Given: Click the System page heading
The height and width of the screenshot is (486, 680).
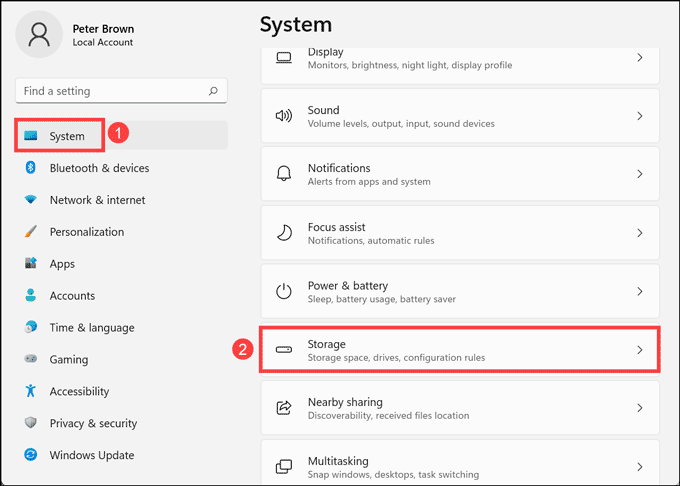Looking at the screenshot, I should (296, 25).
